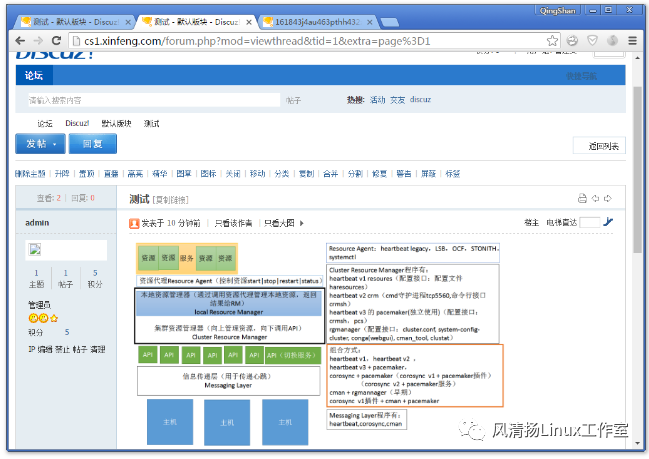
Task: Click the scrollbar down arrow
Action: click(637, 444)
